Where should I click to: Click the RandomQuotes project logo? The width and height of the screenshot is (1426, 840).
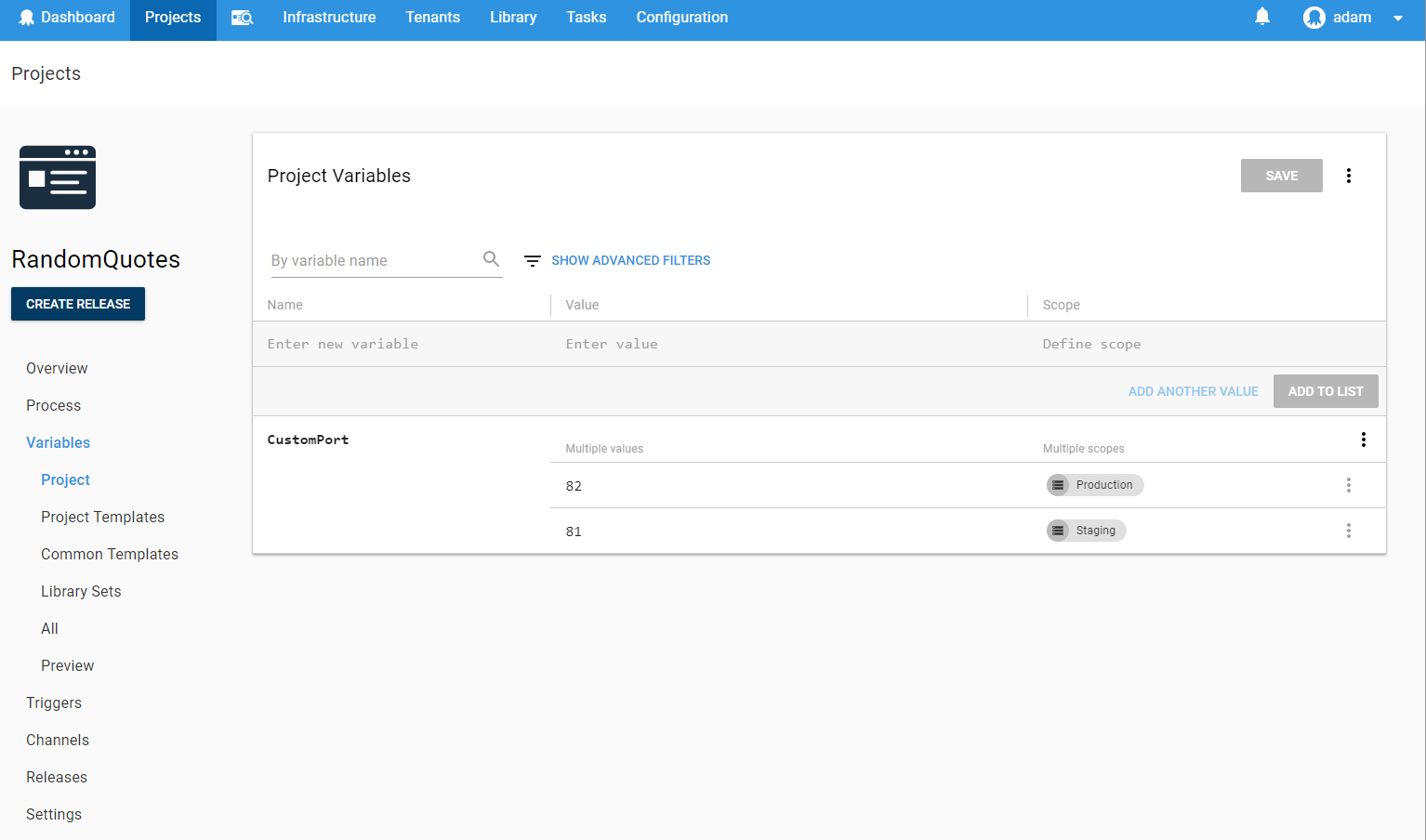point(58,177)
